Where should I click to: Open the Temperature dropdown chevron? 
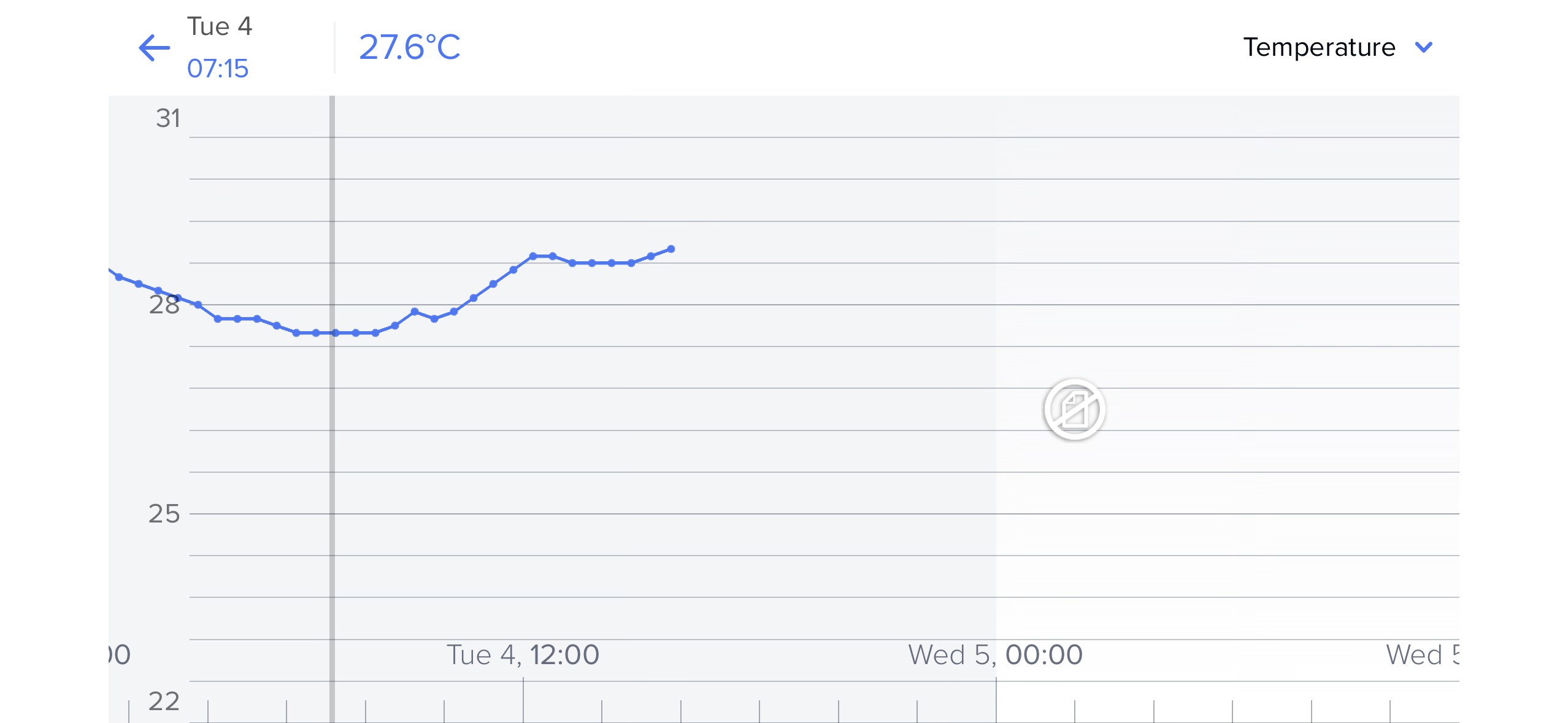[x=1423, y=47]
